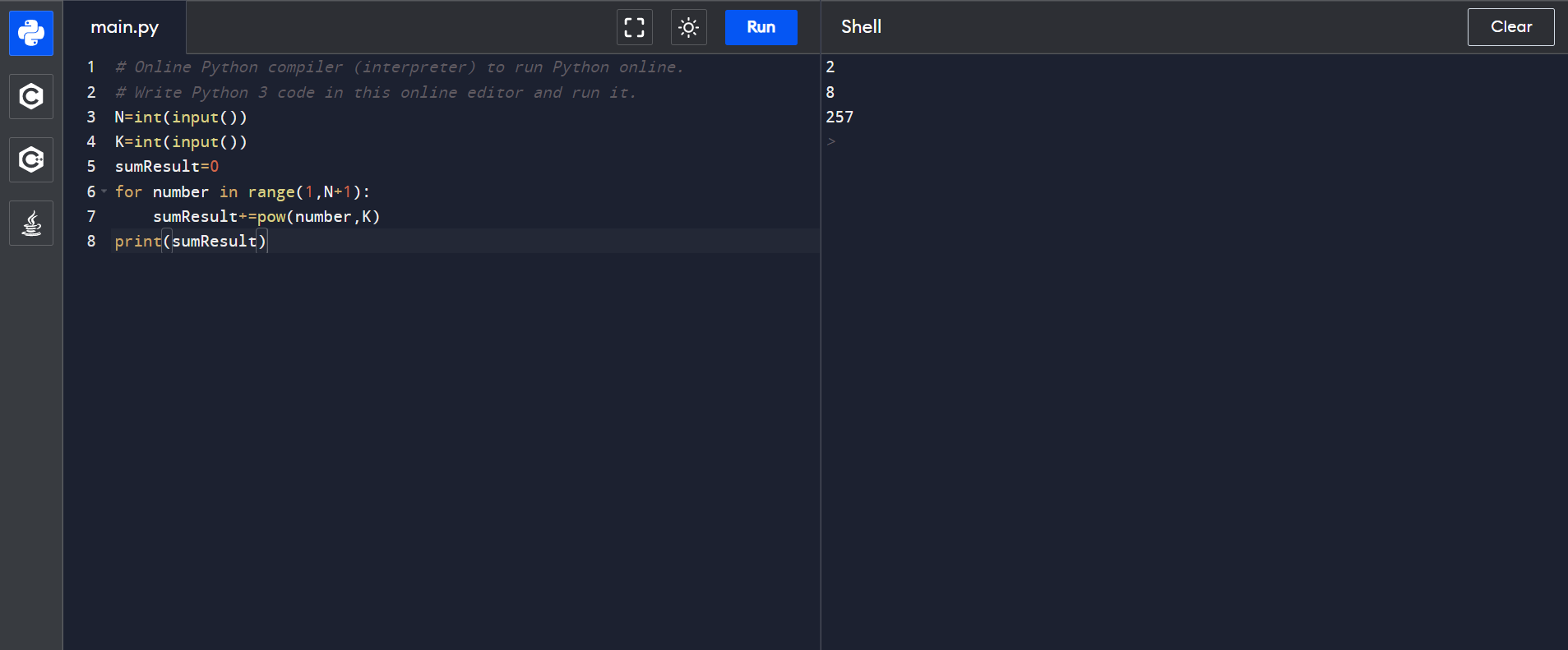Click the K=int(input()) code line
The width and height of the screenshot is (1568, 650).
tap(181, 142)
